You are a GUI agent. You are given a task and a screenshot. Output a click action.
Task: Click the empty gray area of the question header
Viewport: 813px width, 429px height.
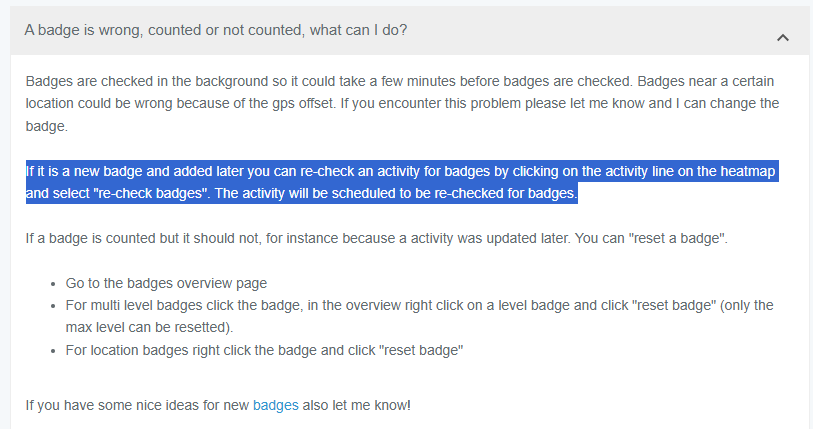600,31
